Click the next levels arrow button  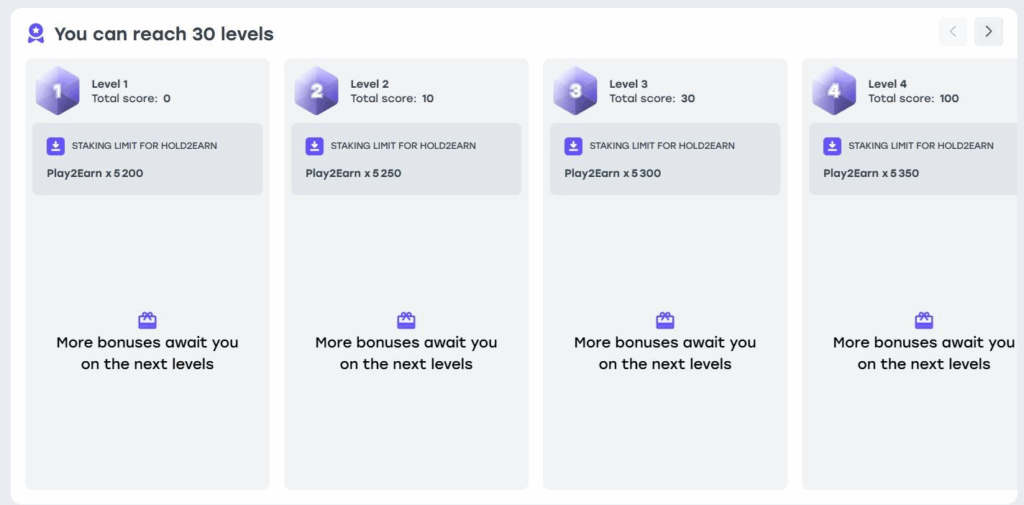coord(988,32)
